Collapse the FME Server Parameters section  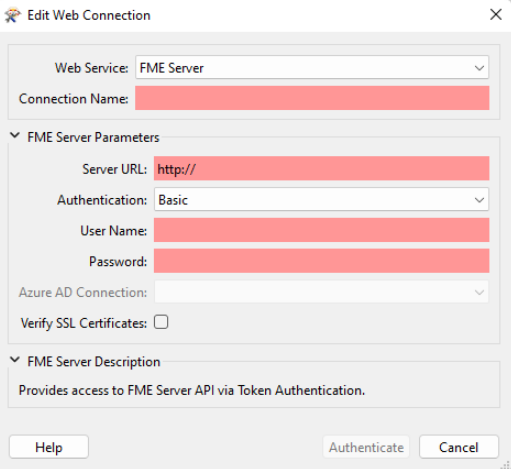pos(15,136)
